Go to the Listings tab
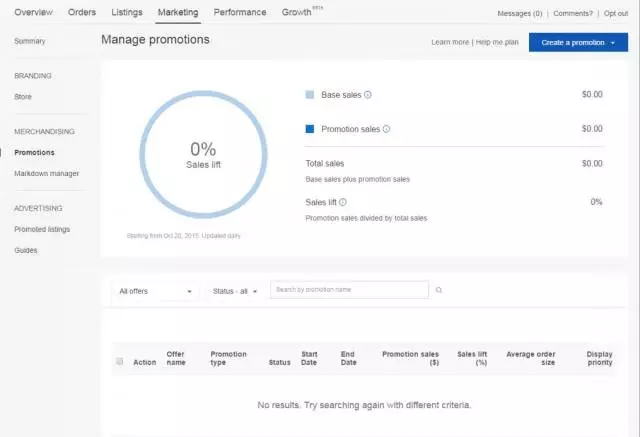Viewport: 640px width, 437px height. [126, 13]
